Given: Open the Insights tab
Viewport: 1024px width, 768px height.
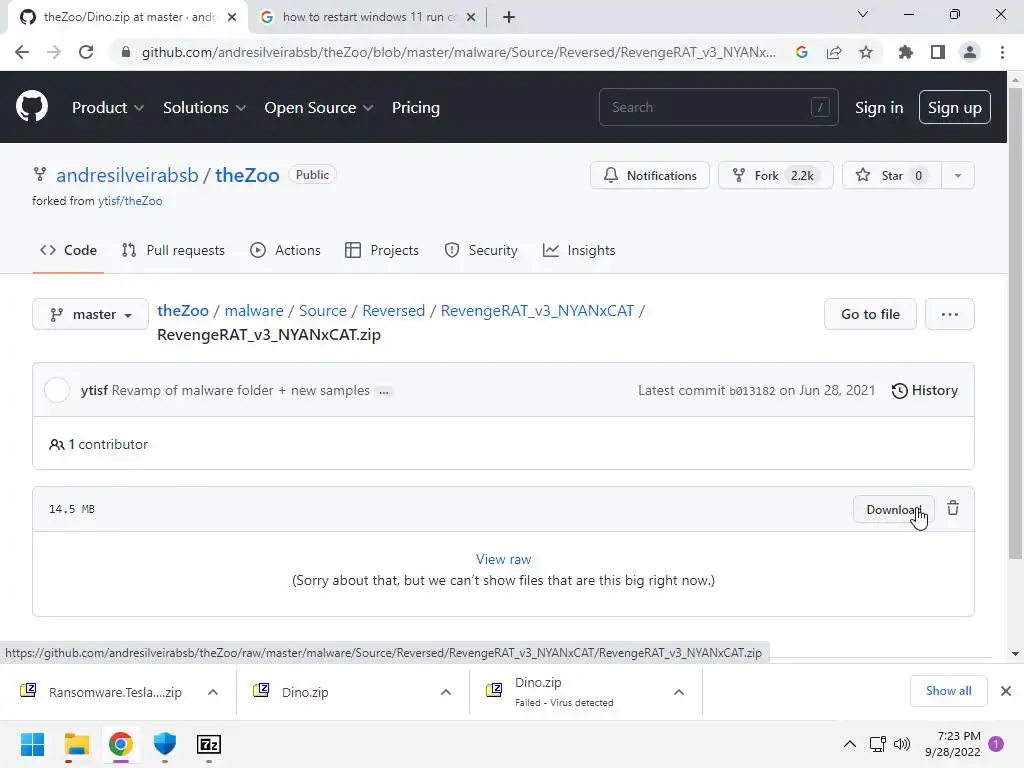Looking at the screenshot, I should tap(579, 250).
